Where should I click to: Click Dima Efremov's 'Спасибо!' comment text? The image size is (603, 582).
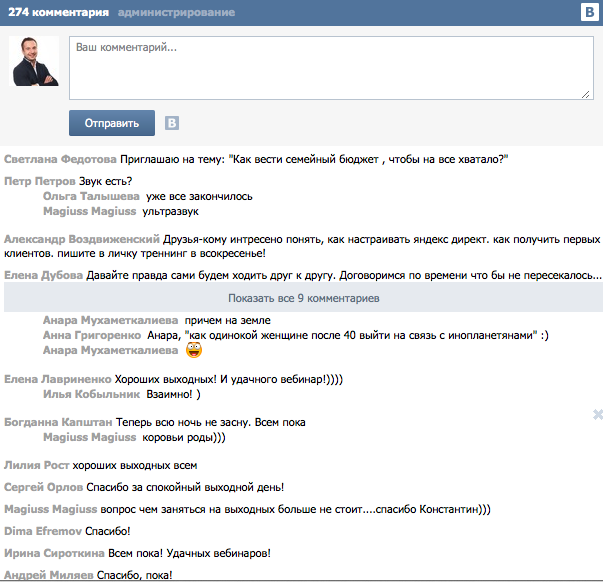tap(108, 531)
